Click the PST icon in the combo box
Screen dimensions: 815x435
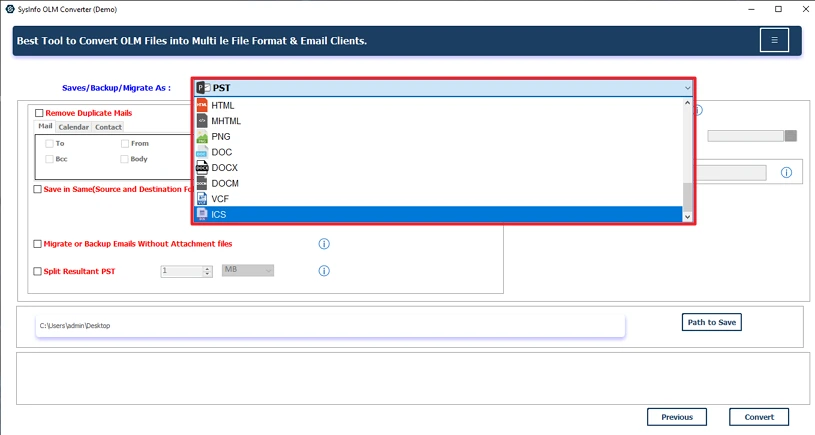pyautogui.click(x=203, y=88)
